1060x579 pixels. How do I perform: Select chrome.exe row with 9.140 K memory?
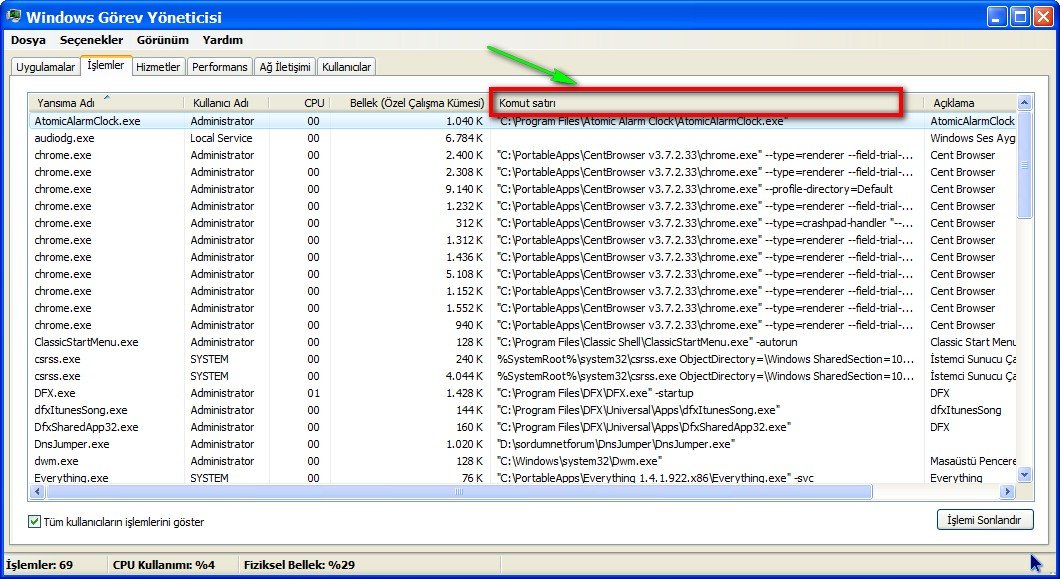pos(523,189)
